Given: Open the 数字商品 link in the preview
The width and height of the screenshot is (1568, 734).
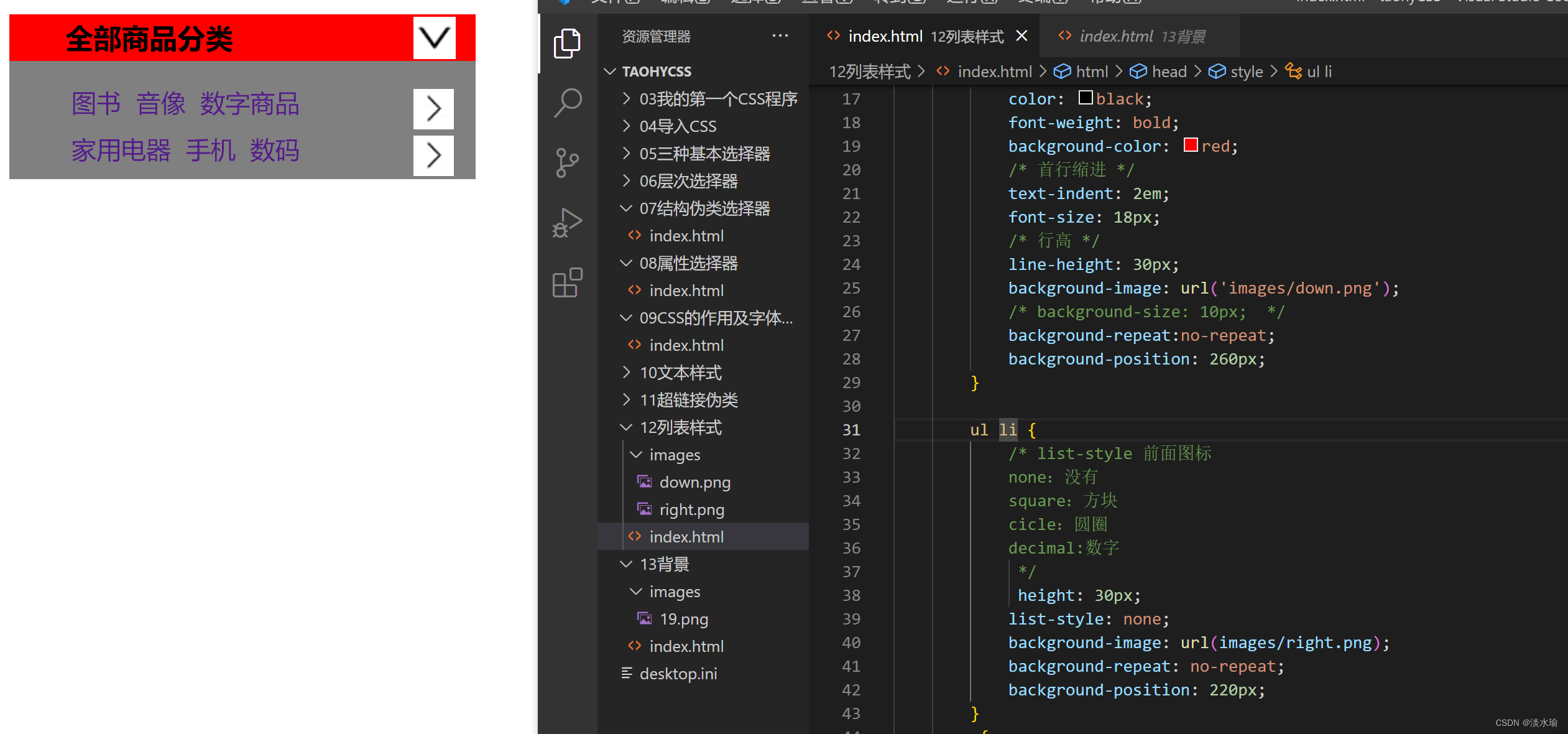Looking at the screenshot, I should coord(249,104).
